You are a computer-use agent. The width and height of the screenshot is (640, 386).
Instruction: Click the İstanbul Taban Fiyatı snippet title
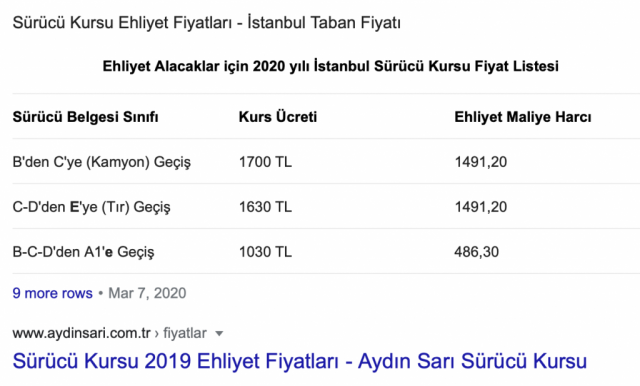tap(207, 22)
